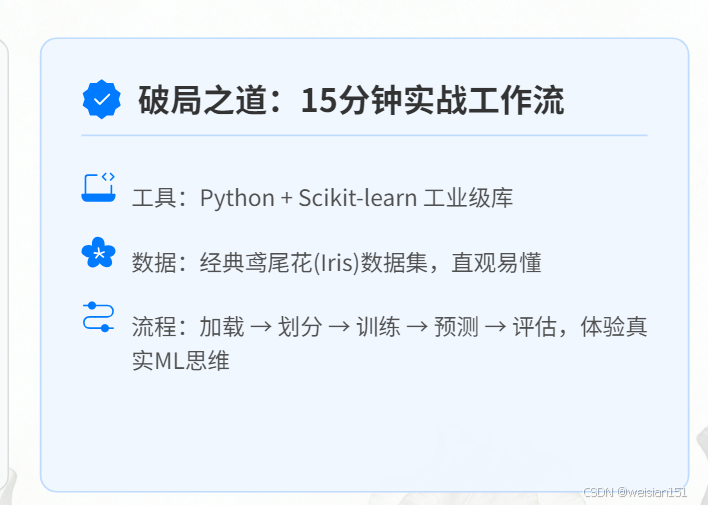Click the 体验真 text at line end
This screenshot has width=708, height=505.
point(614,327)
